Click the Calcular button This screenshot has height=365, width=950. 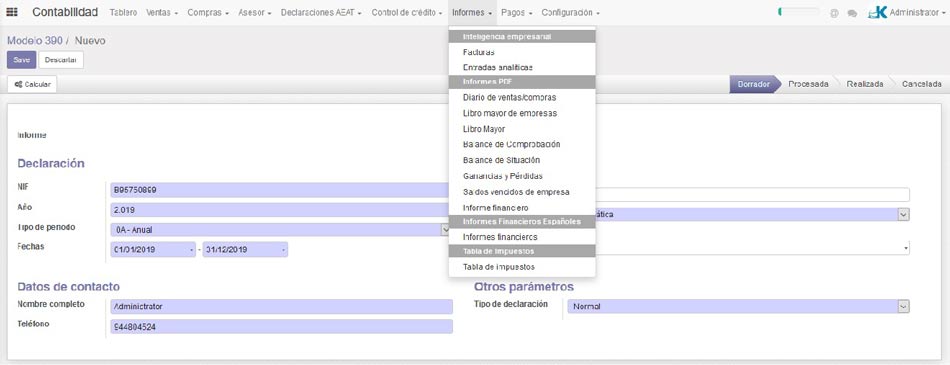point(32,84)
